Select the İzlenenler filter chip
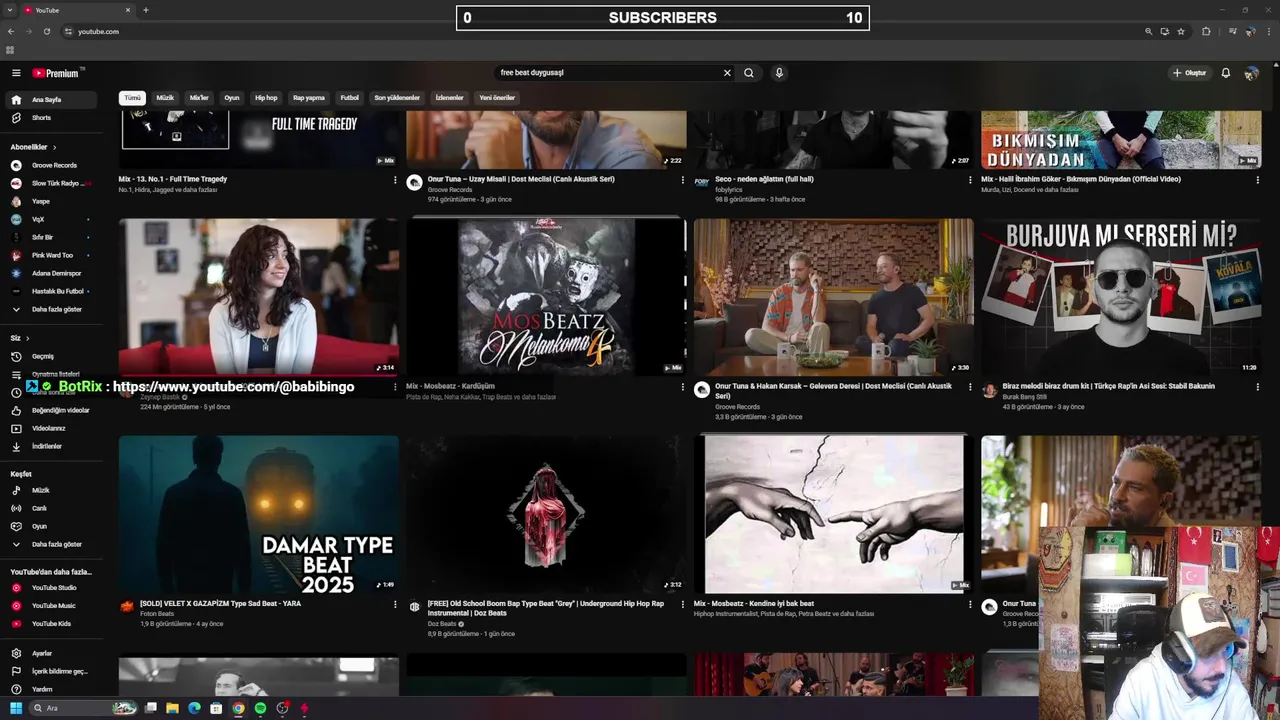 [x=449, y=98]
